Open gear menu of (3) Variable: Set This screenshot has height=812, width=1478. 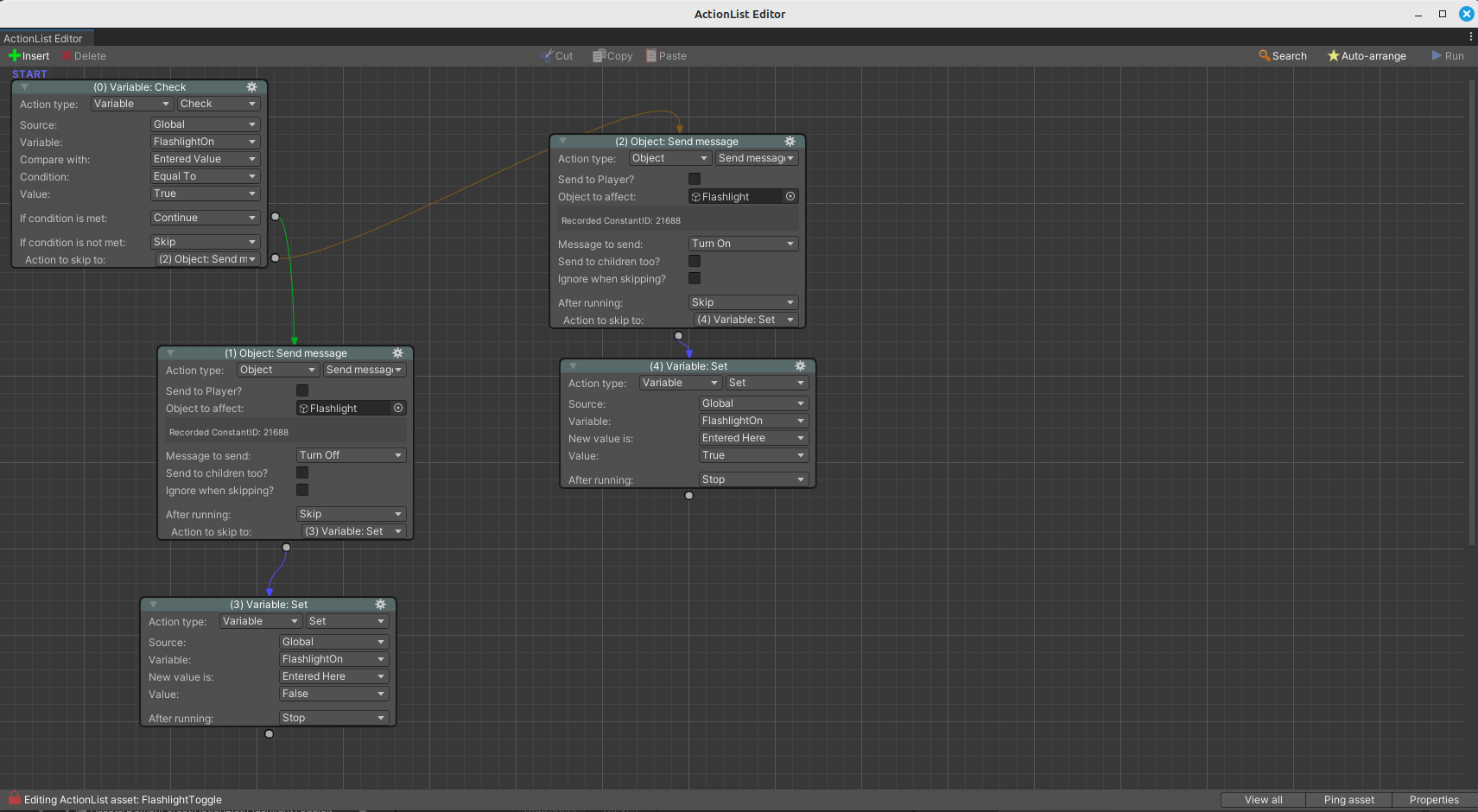pos(381,605)
